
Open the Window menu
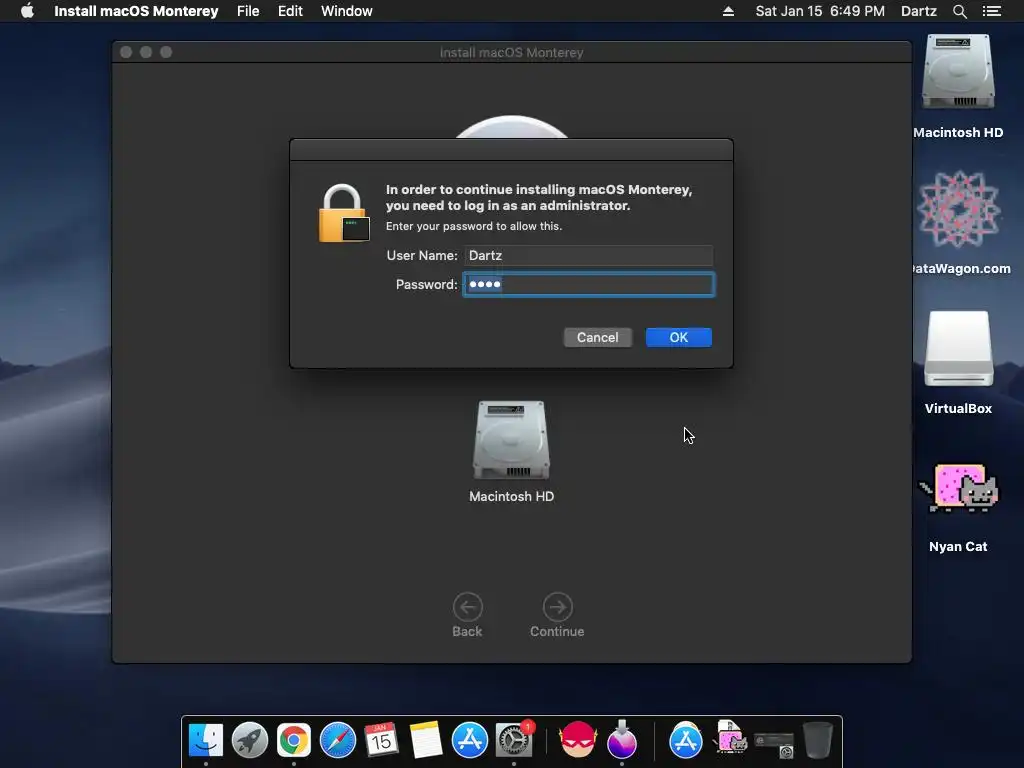pyautogui.click(x=347, y=11)
